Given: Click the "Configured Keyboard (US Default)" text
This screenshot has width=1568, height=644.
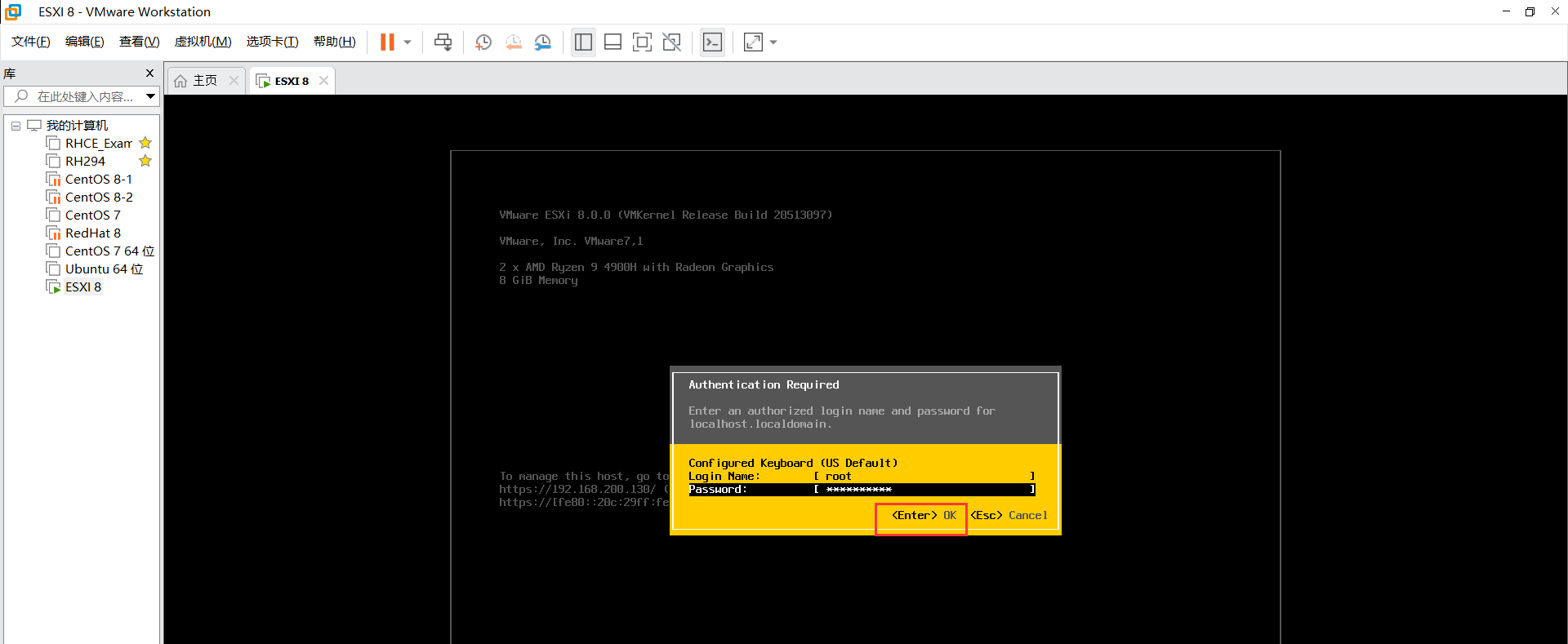Looking at the screenshot, I should (793, 463).
